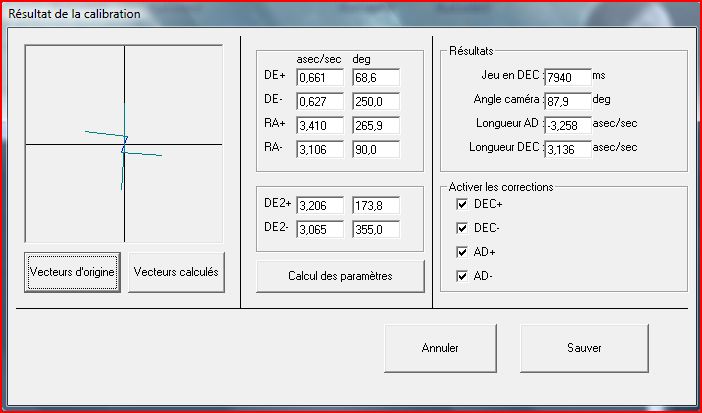702x413 pixels.
Task: Click the DE2+ row label
Action: point(278,203)
